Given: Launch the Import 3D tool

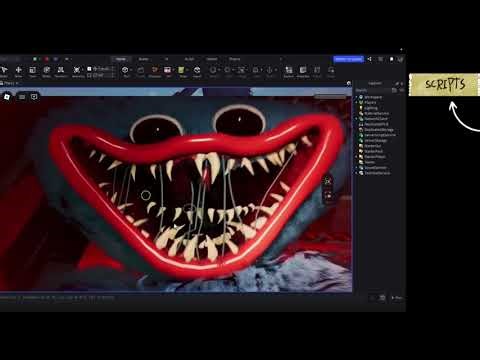Looking at the screenshot, I should 197,71.
